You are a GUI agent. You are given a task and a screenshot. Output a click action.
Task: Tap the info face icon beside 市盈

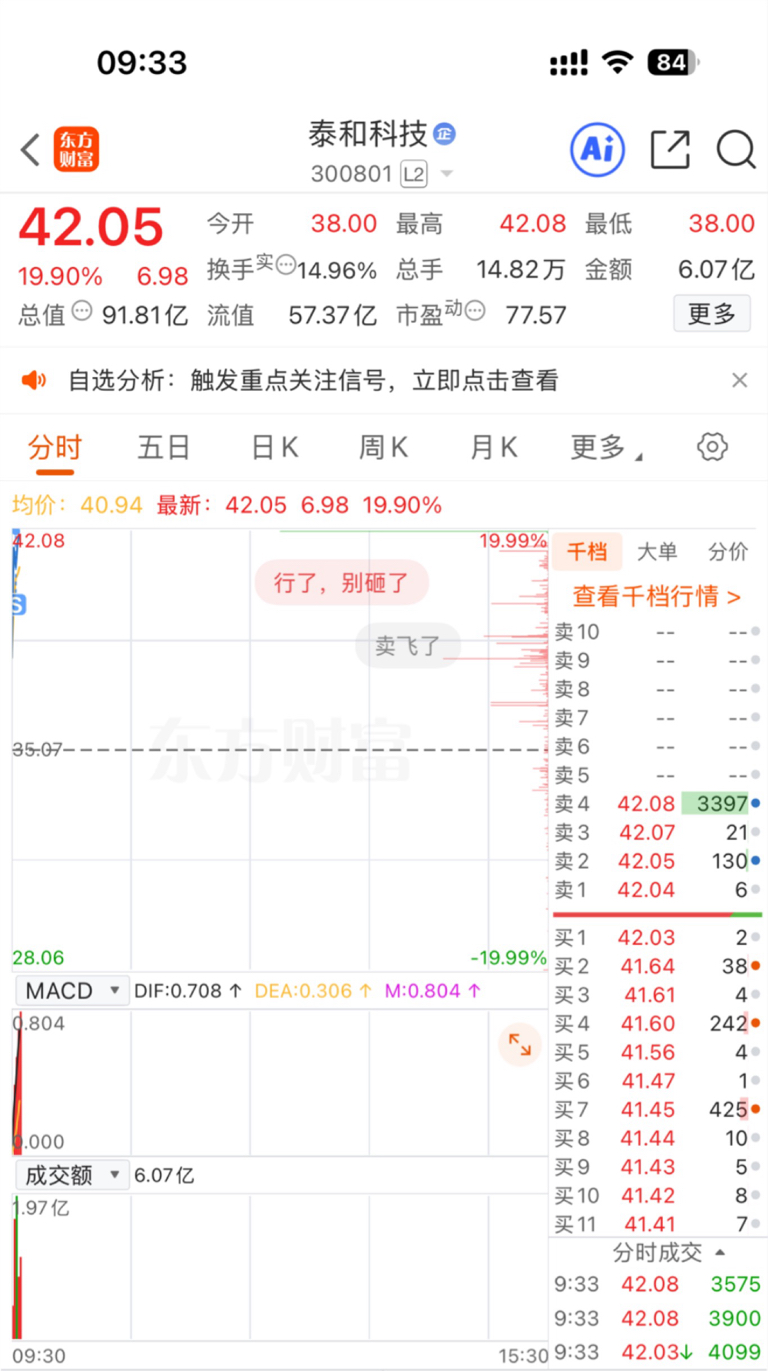pos(476,310)
